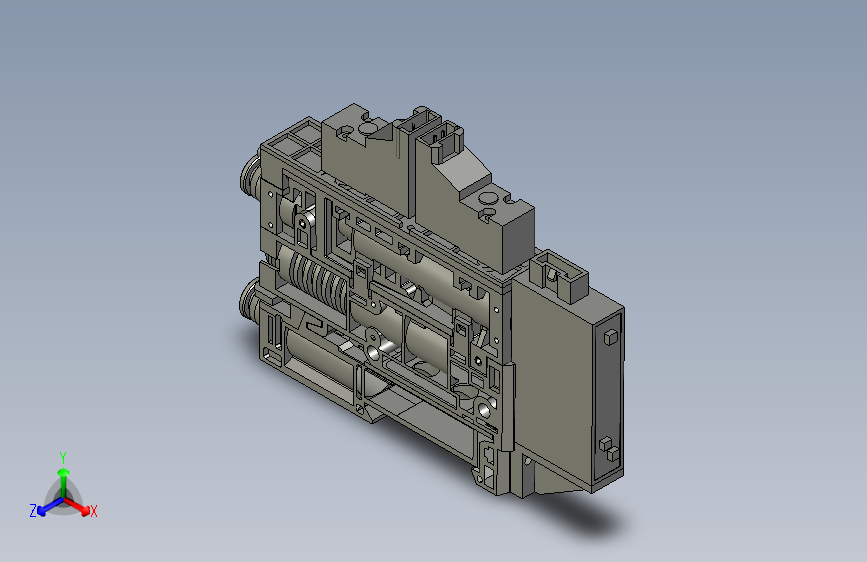Click the green Y axis arrow on the triad

(x=64, y=482)
